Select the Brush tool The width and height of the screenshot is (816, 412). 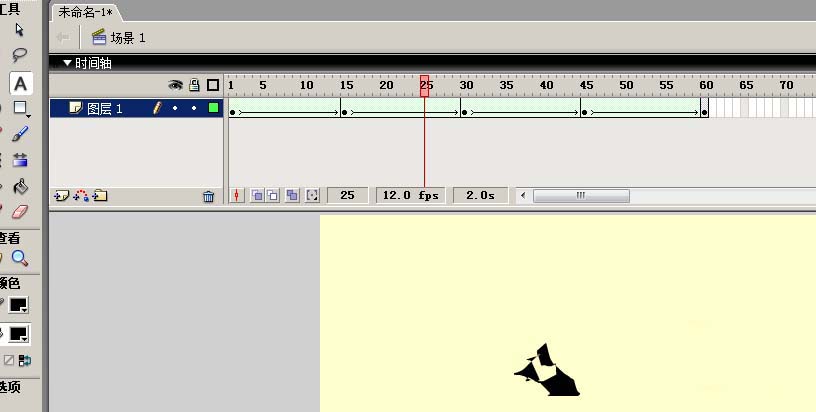click(x=20, y=134)
